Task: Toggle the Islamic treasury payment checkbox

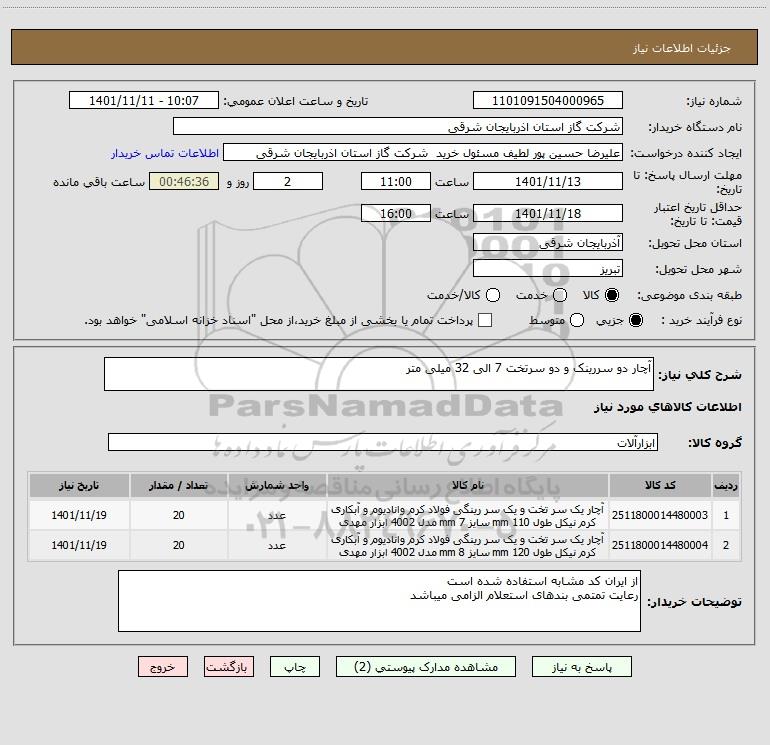Action: 485,320
